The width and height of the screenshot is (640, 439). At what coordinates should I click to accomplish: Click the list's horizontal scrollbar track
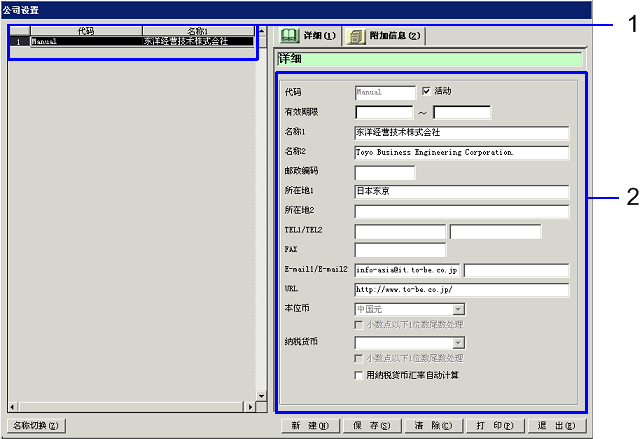131,407
